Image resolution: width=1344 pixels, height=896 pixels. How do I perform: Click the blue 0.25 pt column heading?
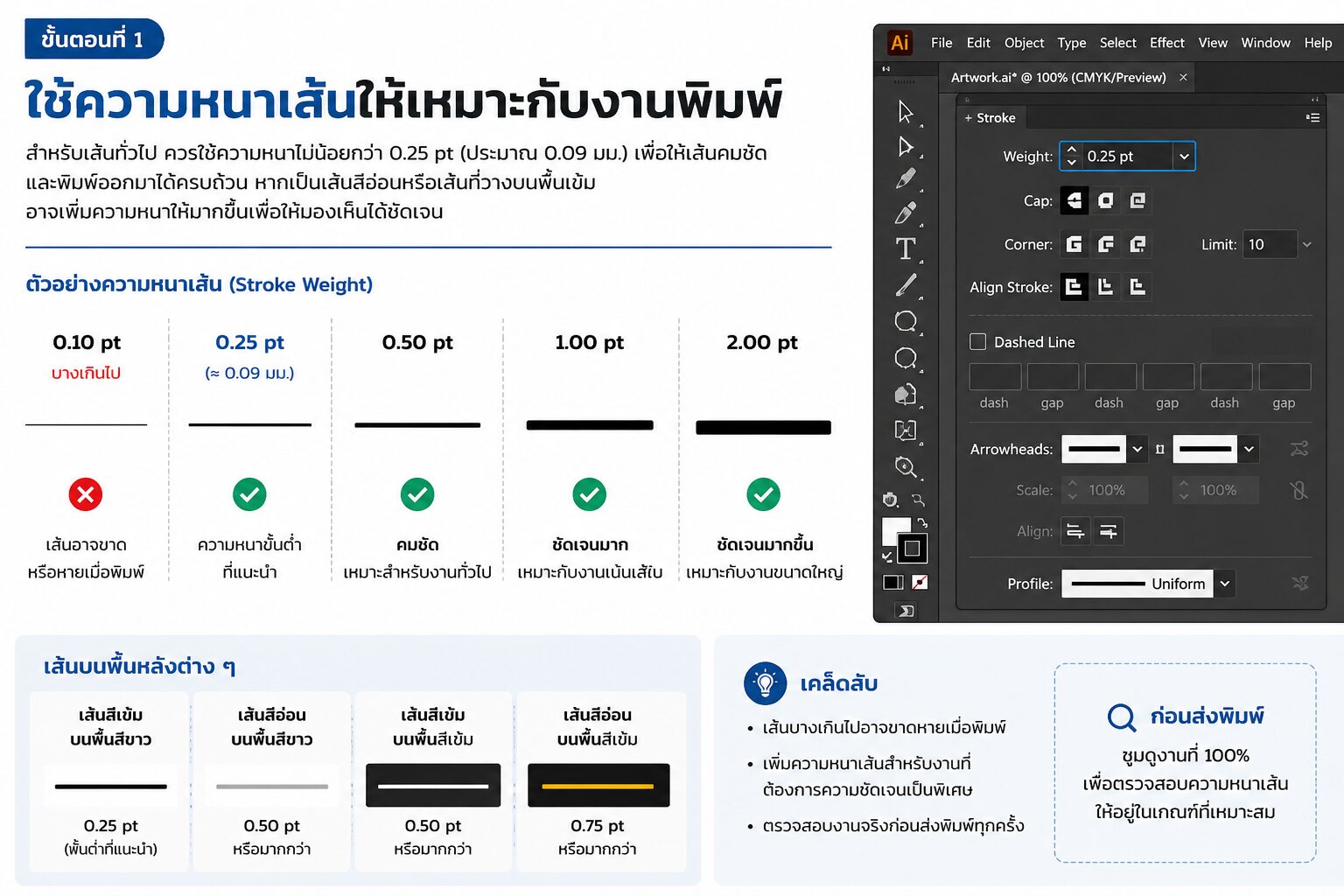click(x=249, y=342)
